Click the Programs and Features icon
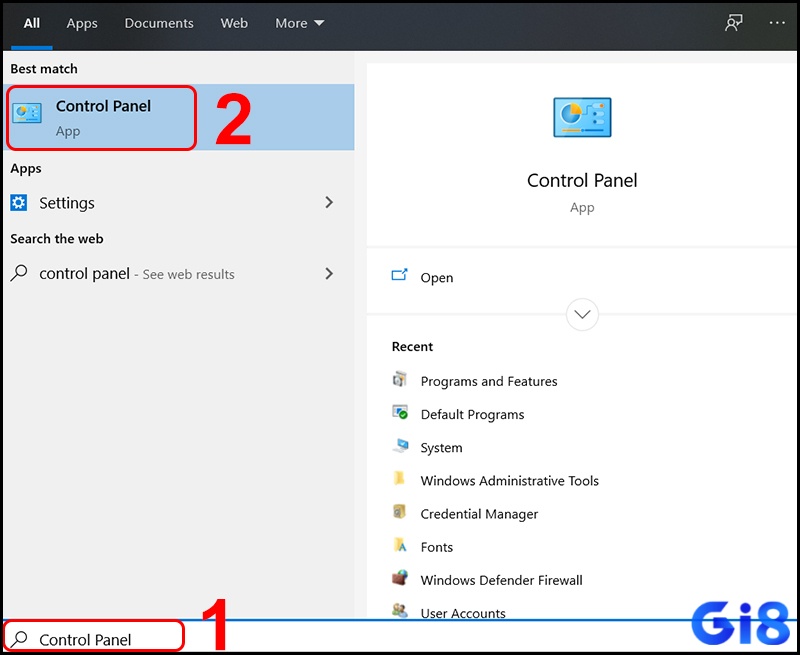Screen dimensions: 800x655 click(399, 380)
